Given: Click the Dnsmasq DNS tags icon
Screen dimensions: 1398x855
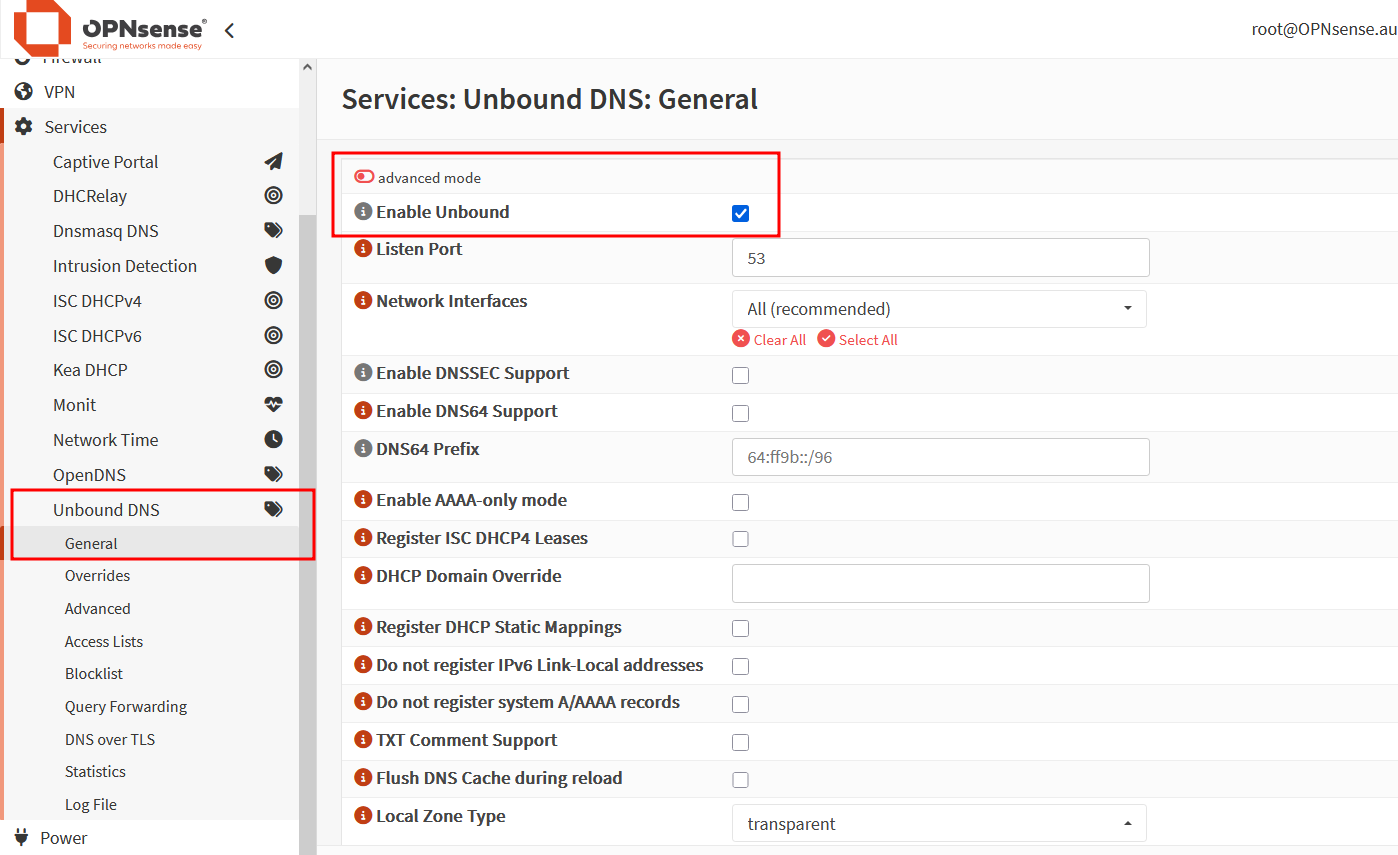Looking at the screenshot, I should click(x=273, y=231).
